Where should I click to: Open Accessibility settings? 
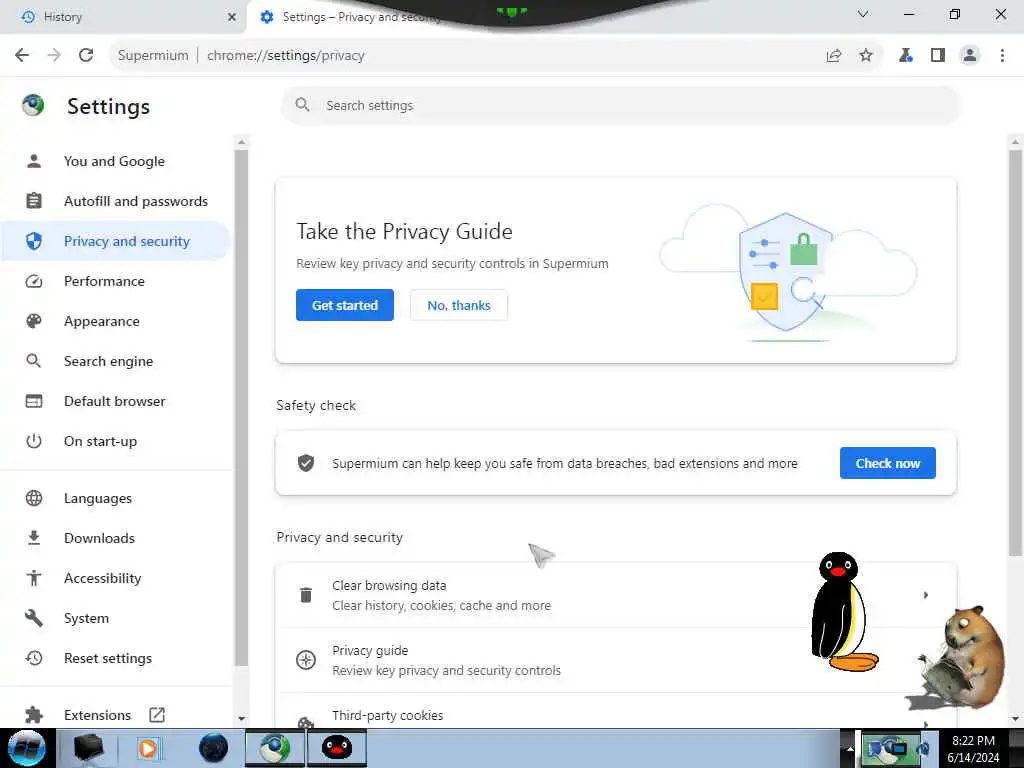tap(116, 578)
